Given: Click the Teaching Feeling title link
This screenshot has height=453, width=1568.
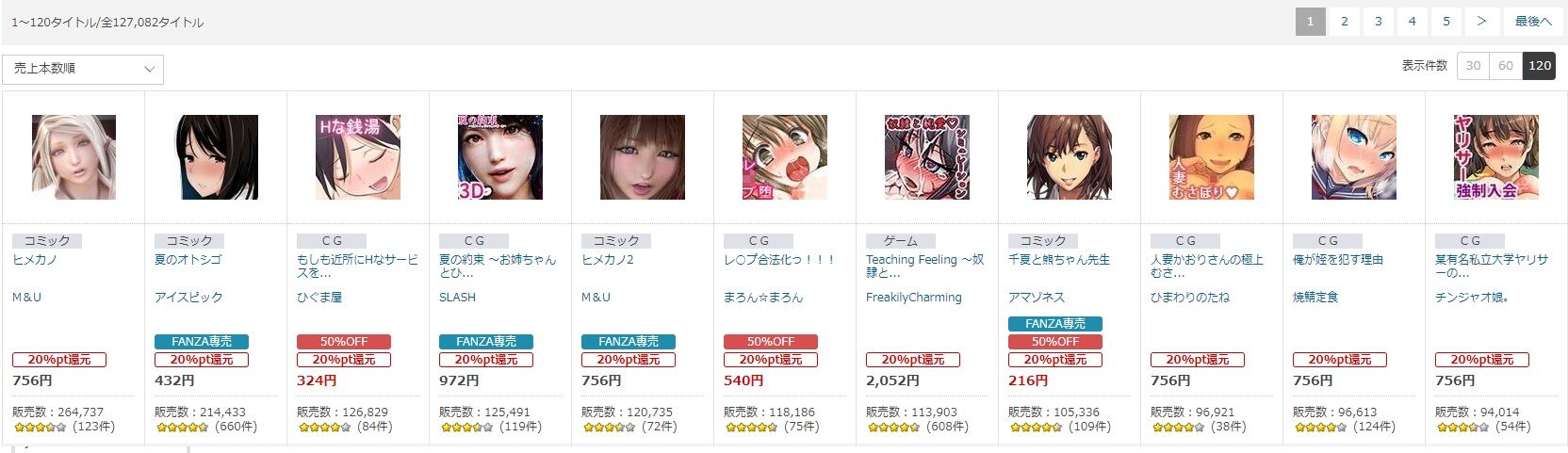Looking at the screenshot, I should [924, 266].
